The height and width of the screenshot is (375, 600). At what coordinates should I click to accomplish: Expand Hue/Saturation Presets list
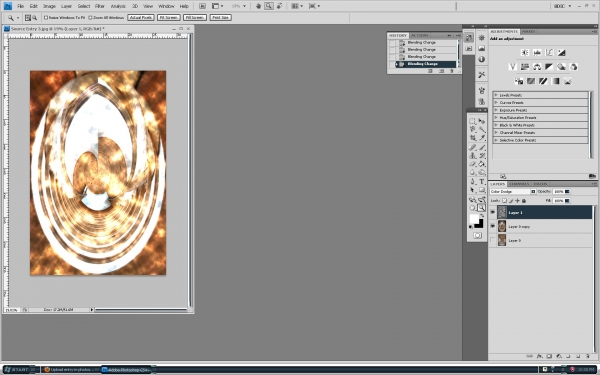[496, 117]
